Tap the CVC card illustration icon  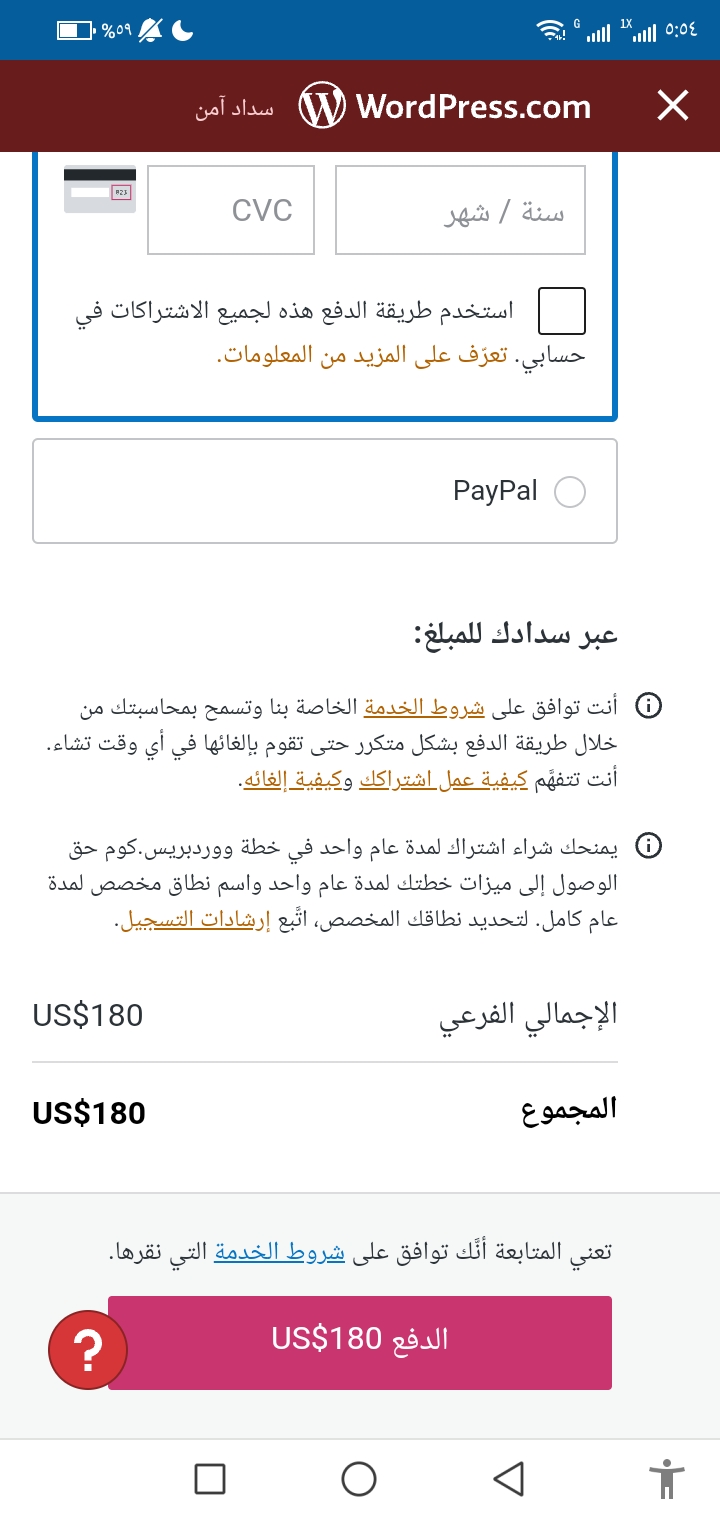[x=100, y=189]
